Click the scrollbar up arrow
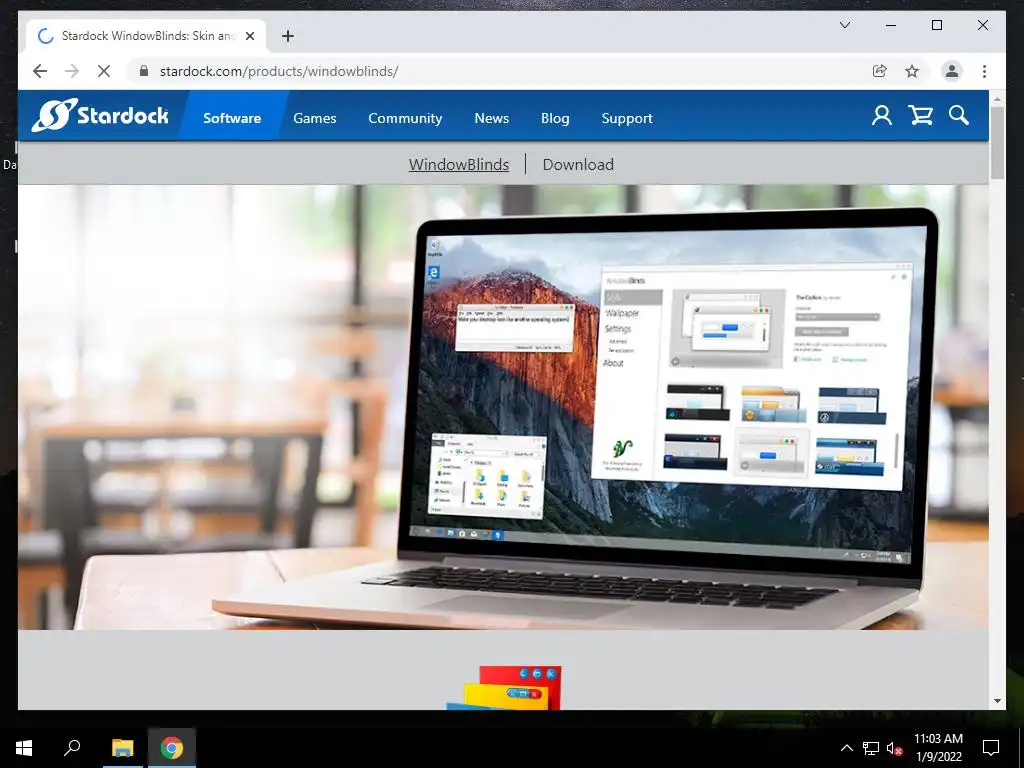Image resolution: width=1024 pixels, height=768 pixels. [997, 99]
